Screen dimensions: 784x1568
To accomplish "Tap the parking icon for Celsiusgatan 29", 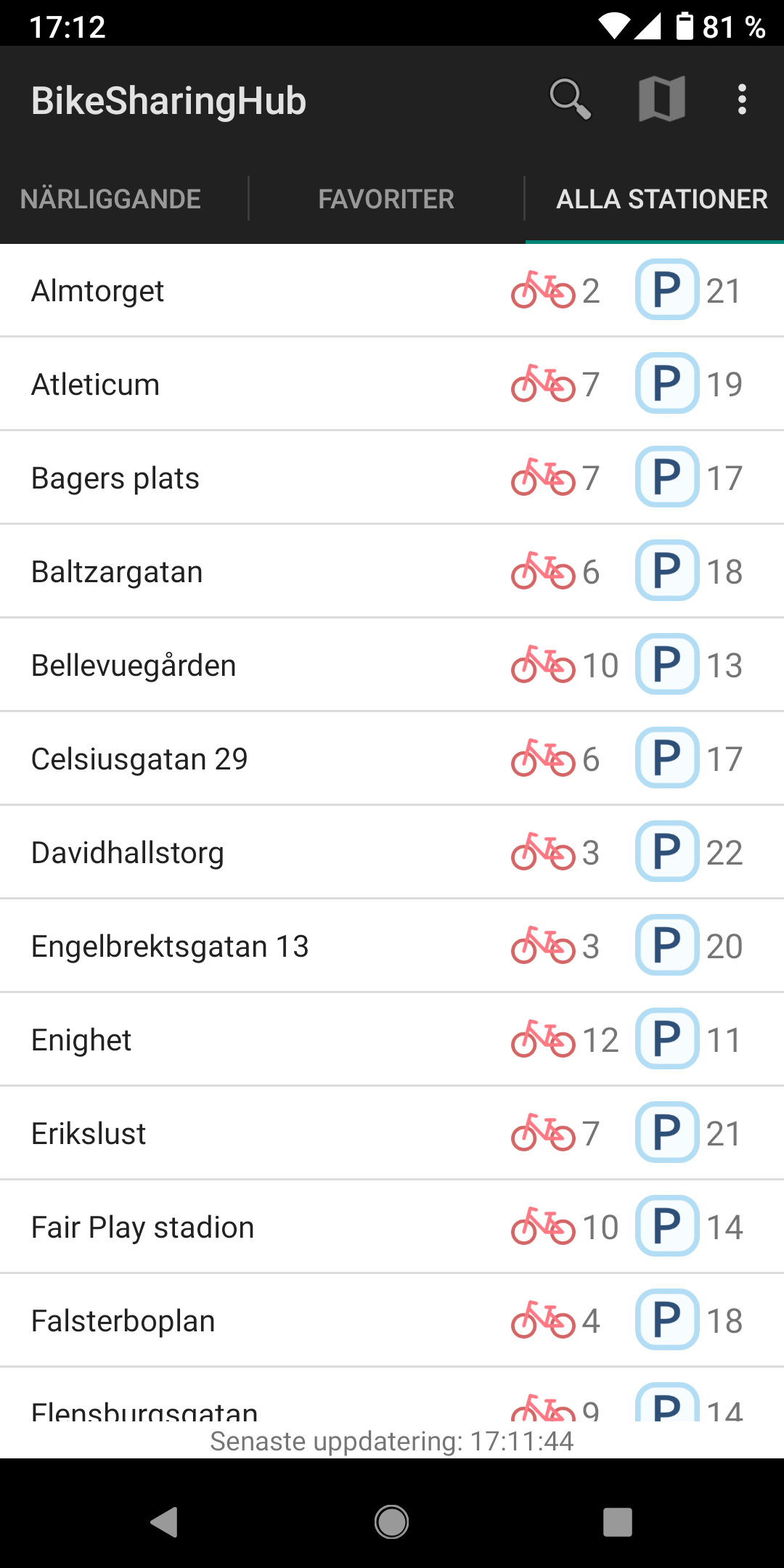I will [667, 758].
